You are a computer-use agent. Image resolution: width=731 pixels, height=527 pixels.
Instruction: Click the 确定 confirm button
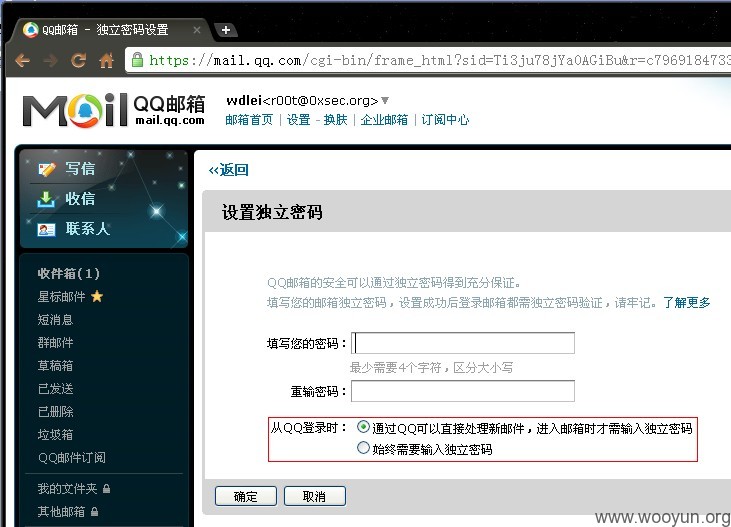pos(246,496)
